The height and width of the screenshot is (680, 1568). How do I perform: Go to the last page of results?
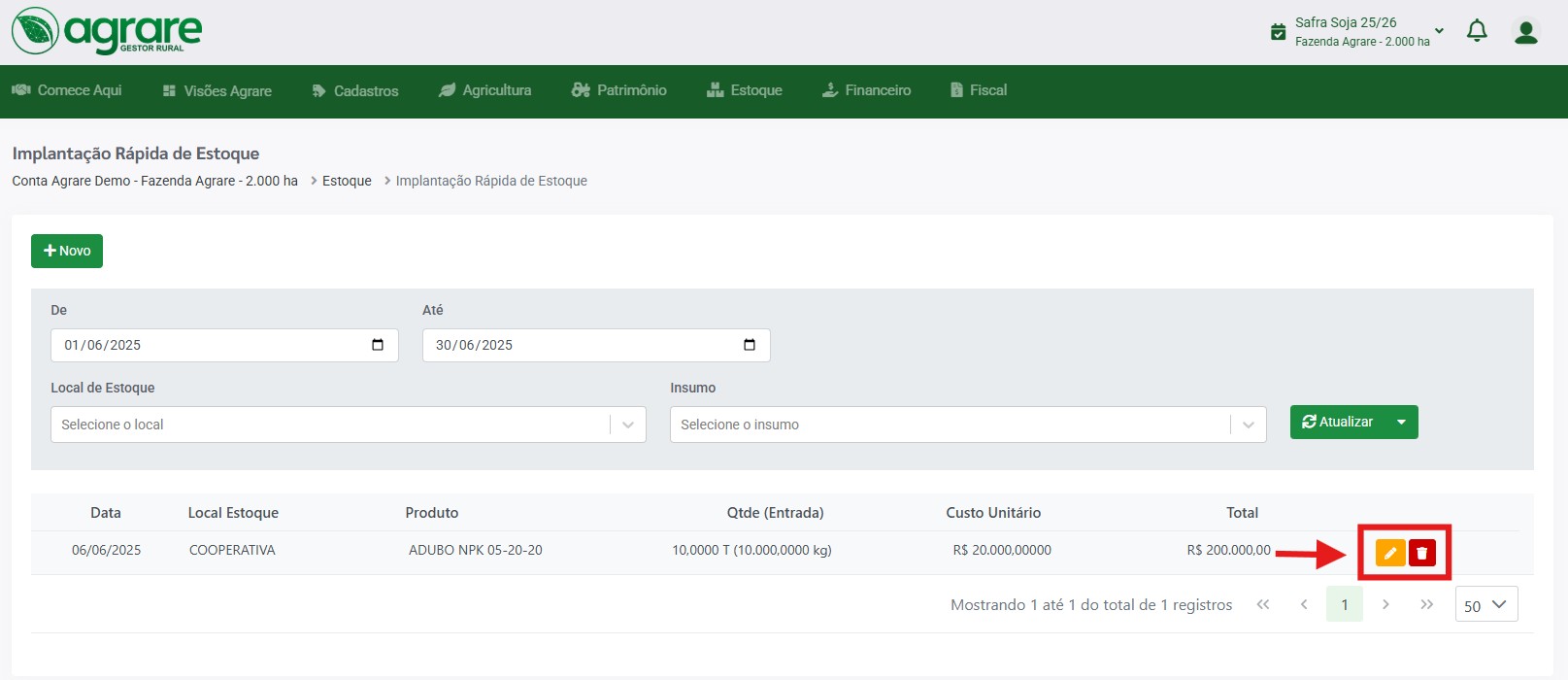pyautogui.click(x=1426, y=604)
